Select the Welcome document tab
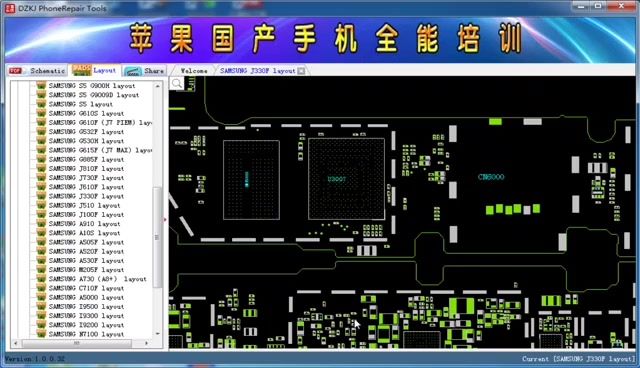Viewport: 640px width, 368px height. click(194, 71)
